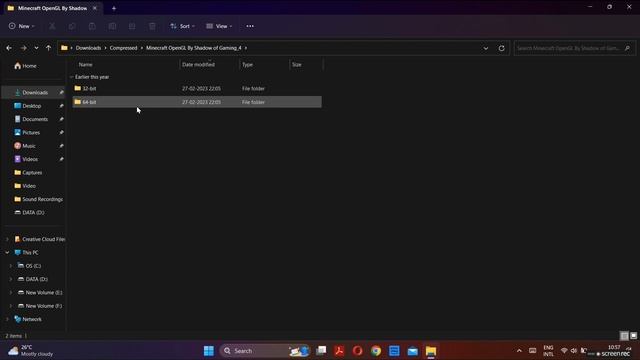Expand the New Volume (E:) node
Viewport: 640px width, 360px height.
[x=11, y=293]
